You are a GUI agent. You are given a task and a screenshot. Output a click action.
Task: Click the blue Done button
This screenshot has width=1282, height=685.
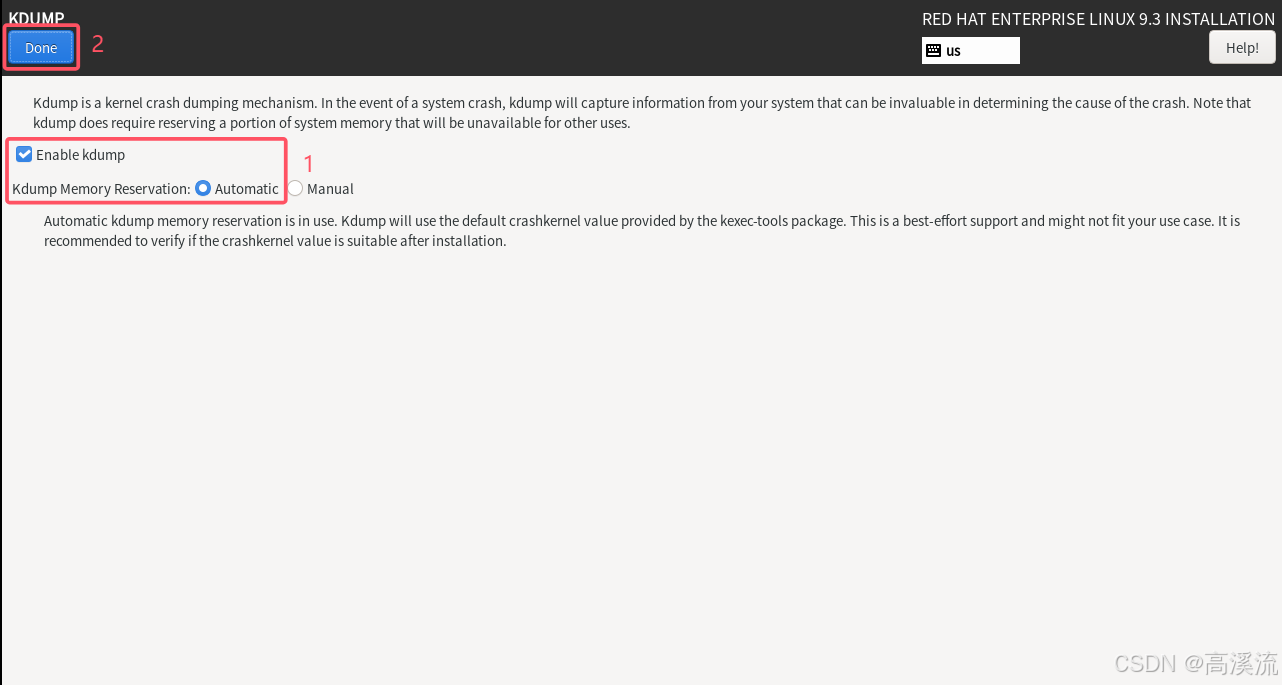(x=41, y=48)
